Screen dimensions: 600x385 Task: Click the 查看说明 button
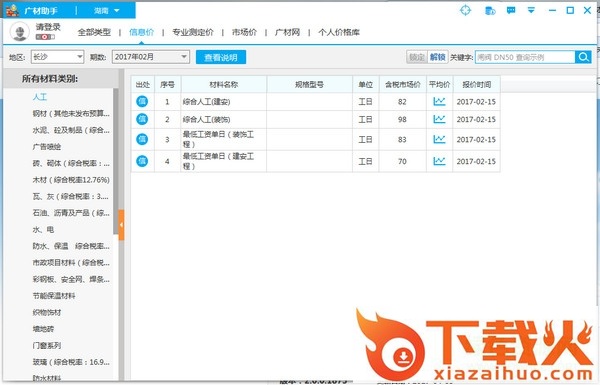(221, 57)
